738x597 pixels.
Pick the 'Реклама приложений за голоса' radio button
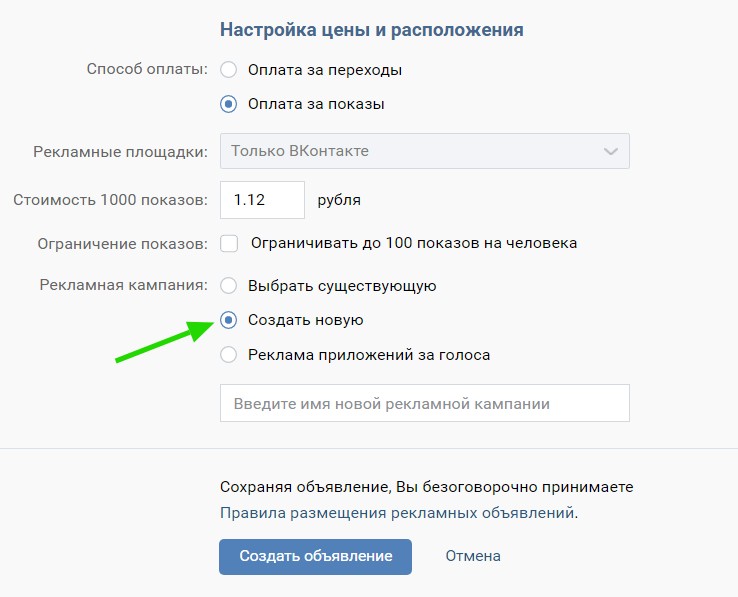pyautogui.click(x=229, y=355)
